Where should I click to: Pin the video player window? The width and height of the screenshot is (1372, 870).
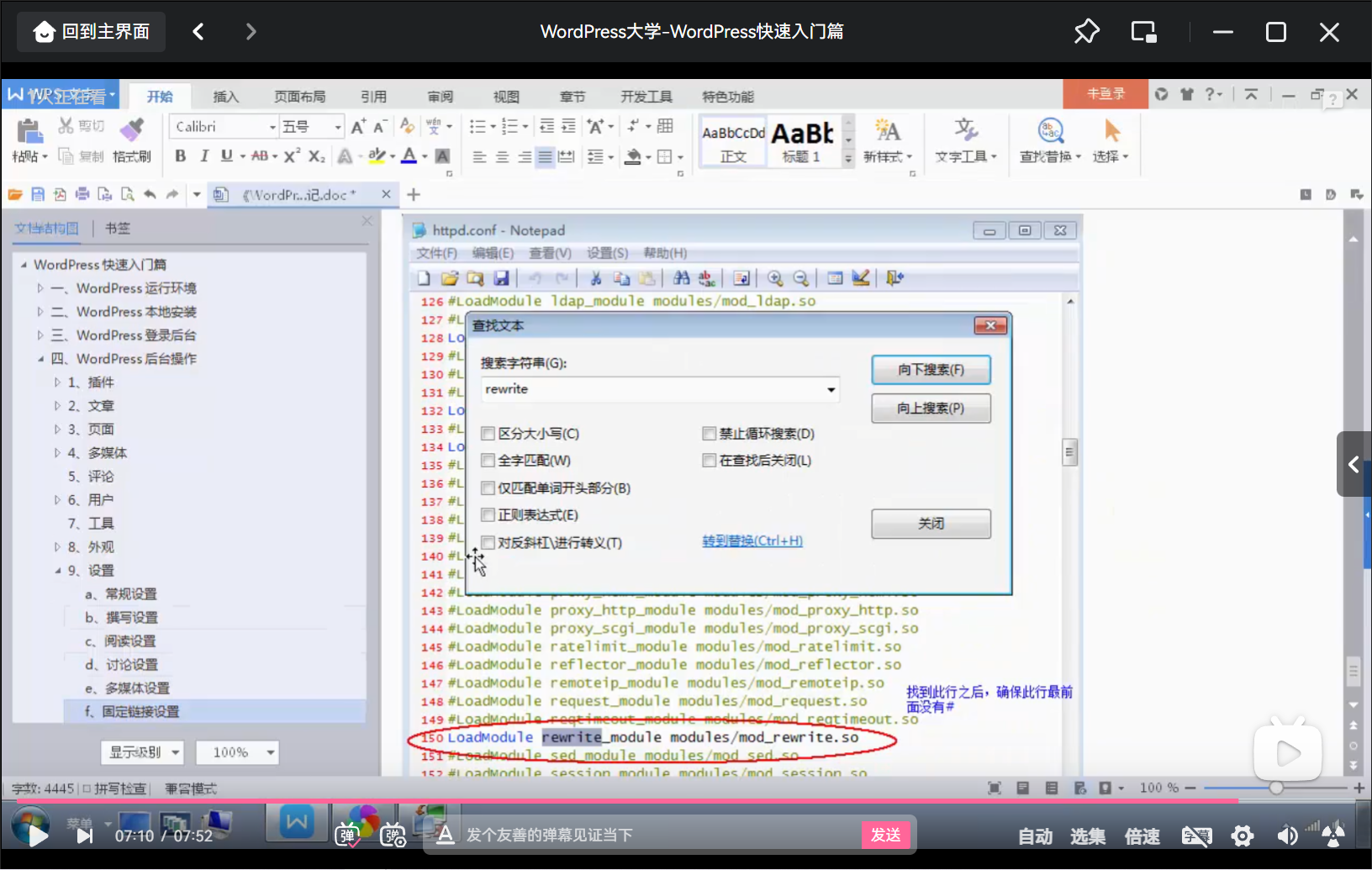coord(1086,32)
